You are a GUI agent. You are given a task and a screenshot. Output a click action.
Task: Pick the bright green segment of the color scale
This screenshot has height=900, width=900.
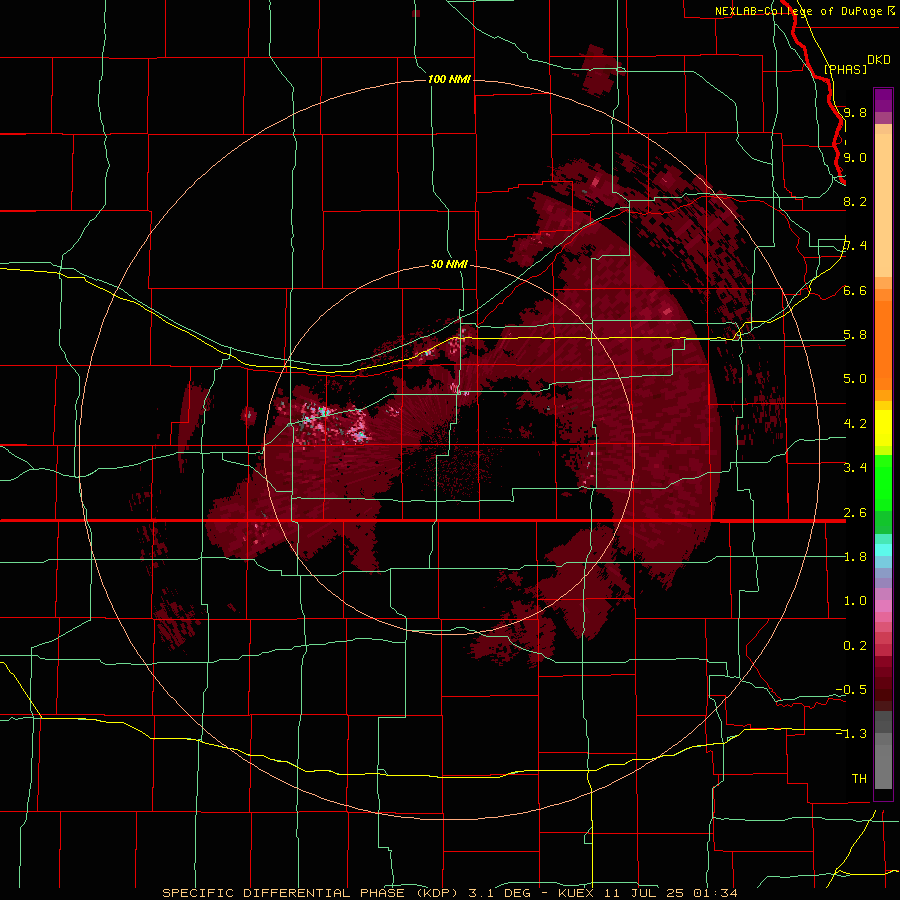[x=883, y=482]
